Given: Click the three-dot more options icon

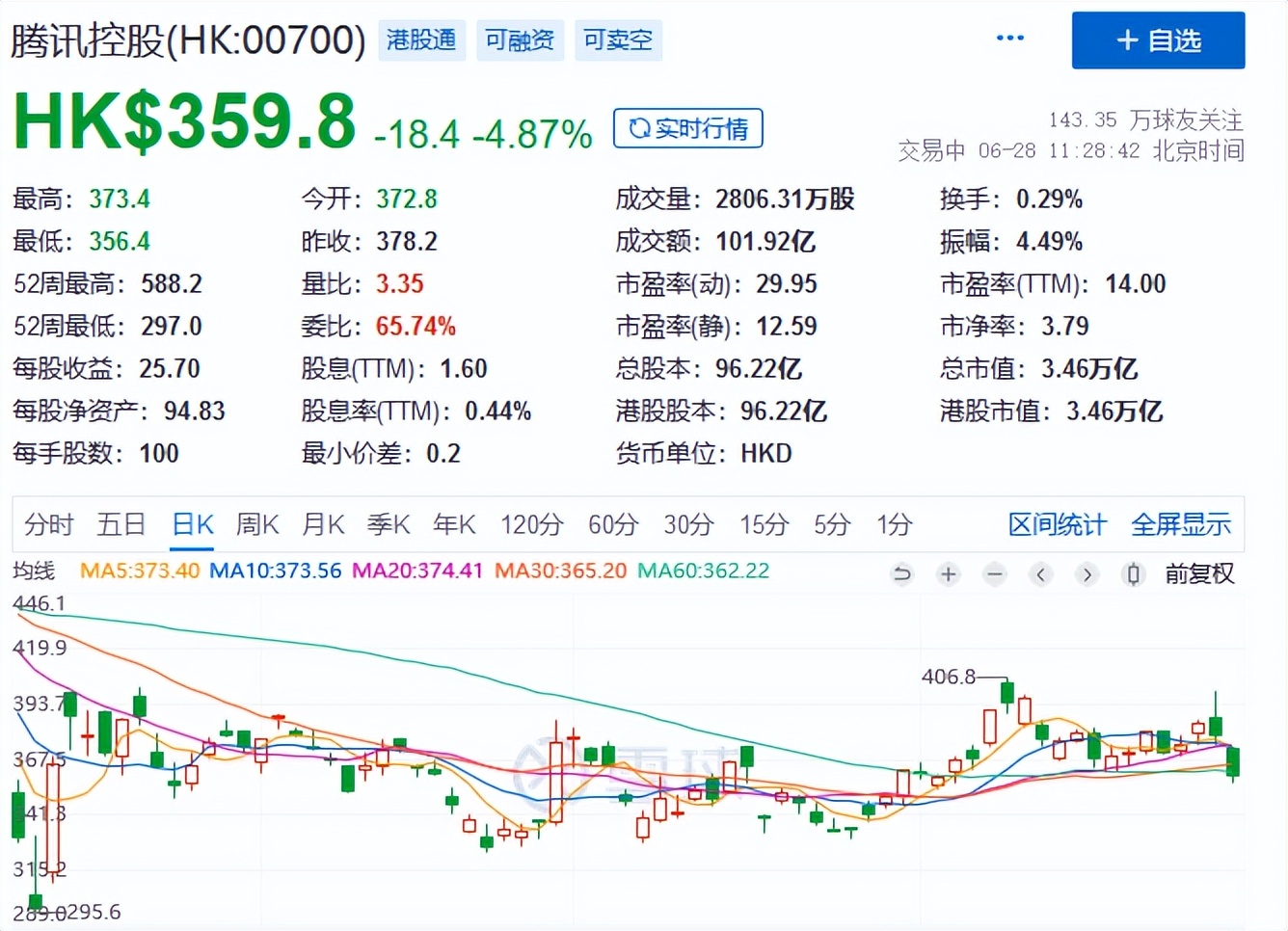Looking at the screenshot, I should pos(1009,38).
